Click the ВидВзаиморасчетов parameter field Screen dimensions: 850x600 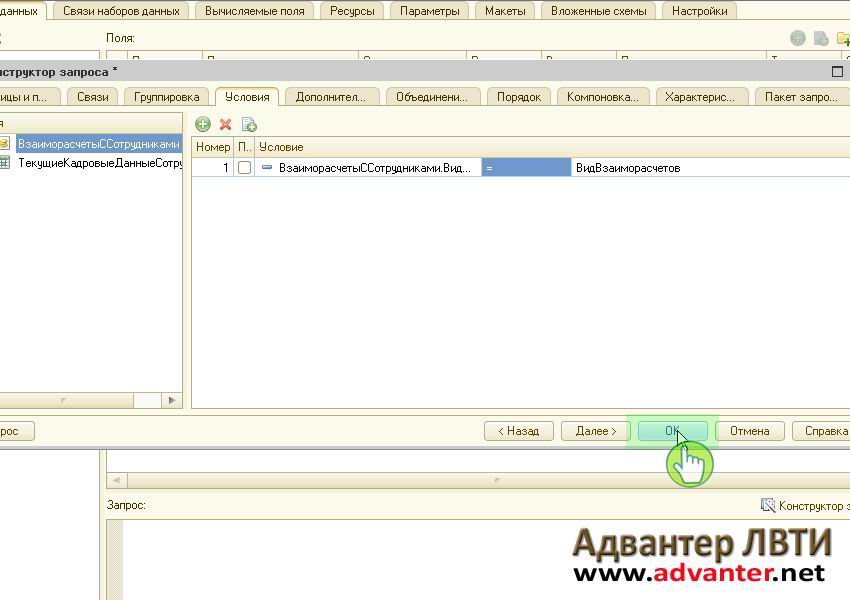point(700,168)
